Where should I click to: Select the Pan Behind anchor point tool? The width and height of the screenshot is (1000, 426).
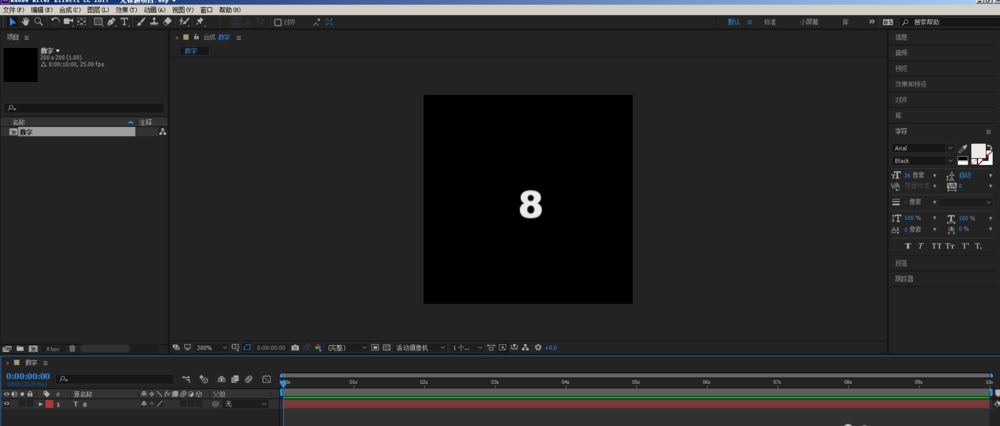click(82, 22)
